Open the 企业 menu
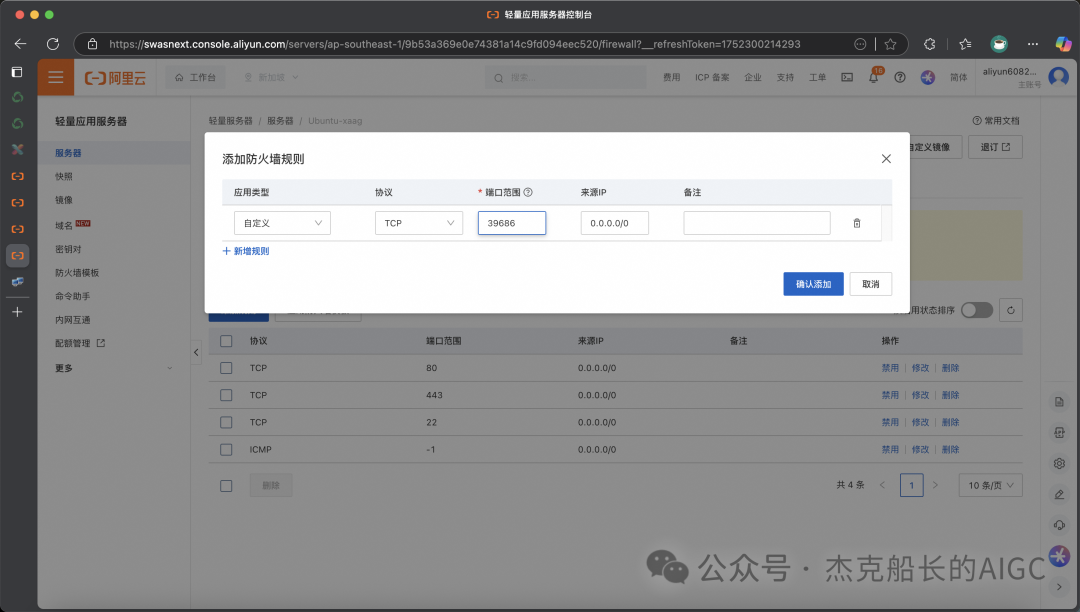 (753, 77)
